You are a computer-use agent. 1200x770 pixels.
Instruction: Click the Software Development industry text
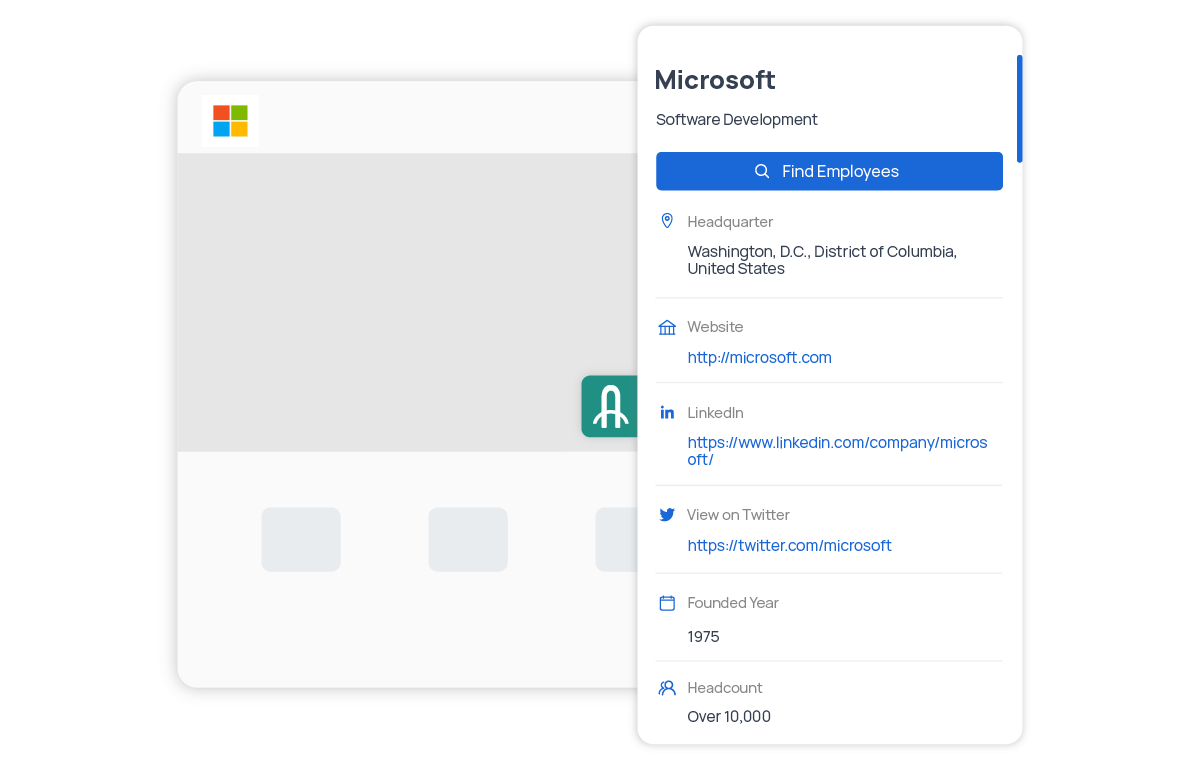737,119
